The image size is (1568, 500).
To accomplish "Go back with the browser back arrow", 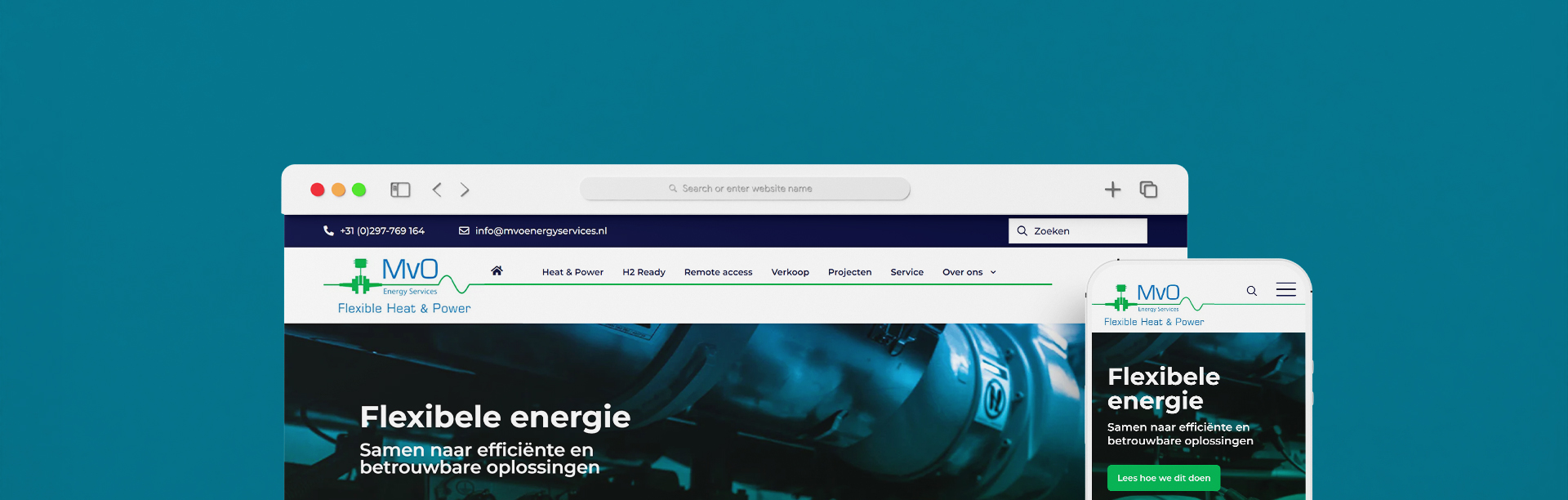I will click(437, 190).
